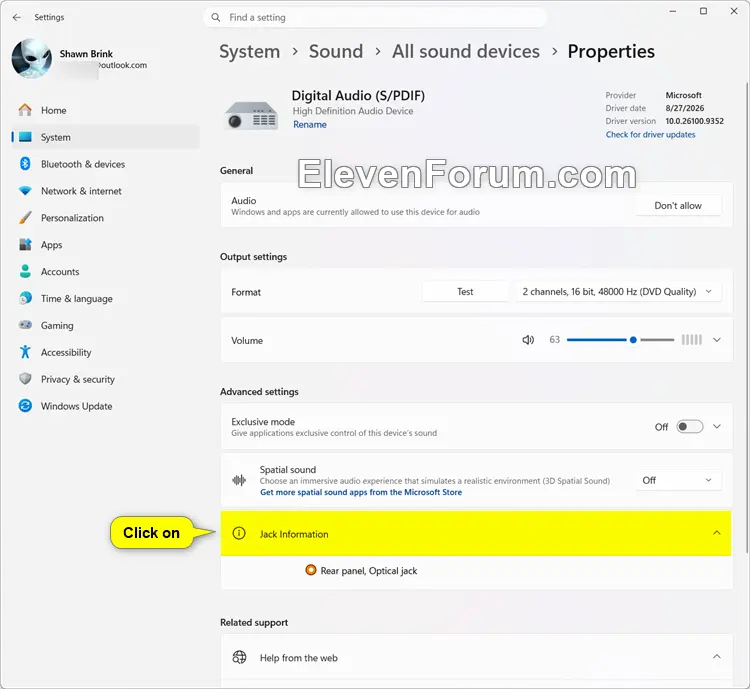The width and height of the screenshot is (750, 689).
Task: Click the volume slider handle
Action: [x=633, y=340]
